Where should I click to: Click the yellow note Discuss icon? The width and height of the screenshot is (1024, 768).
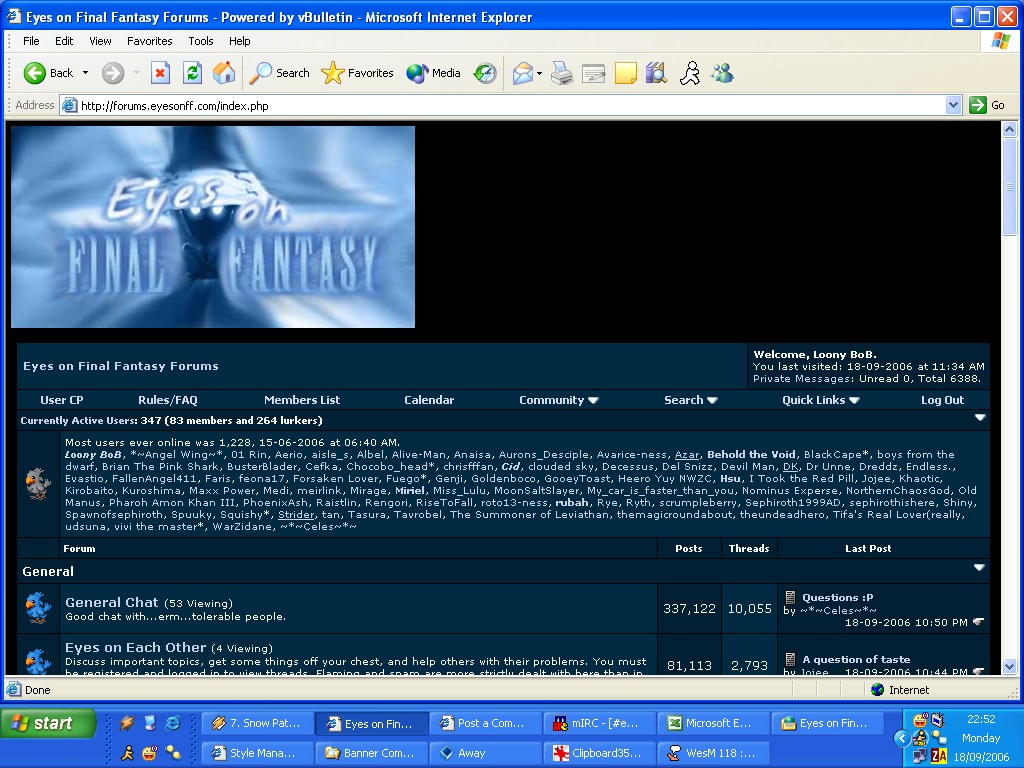pyautogui.click(x=626, y=73)
